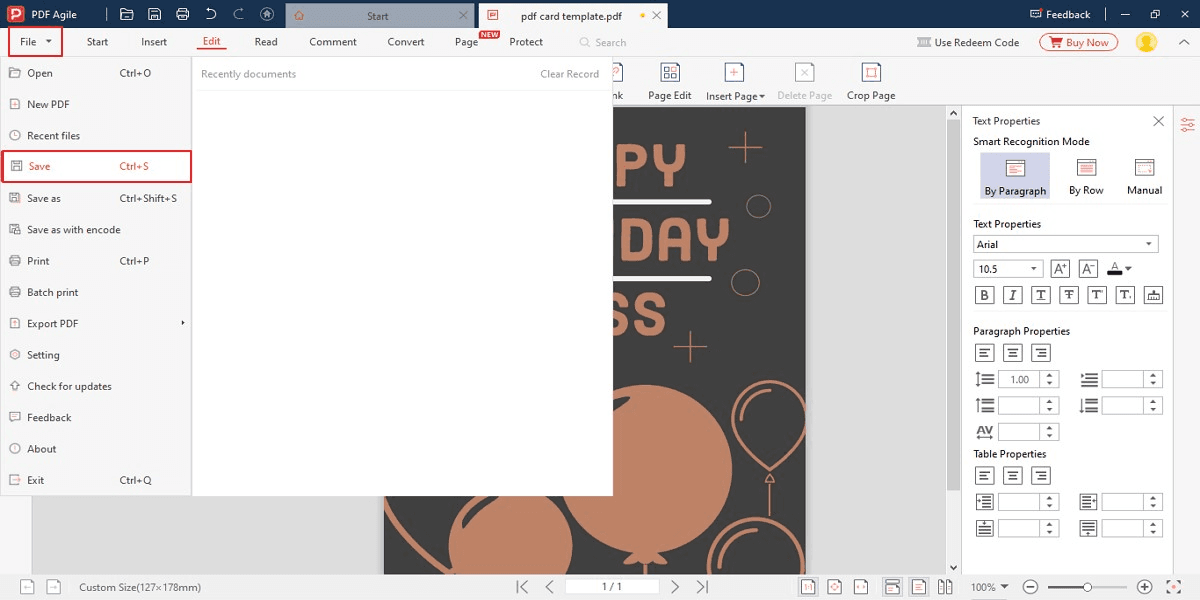Go to the last page

(702, 587)
